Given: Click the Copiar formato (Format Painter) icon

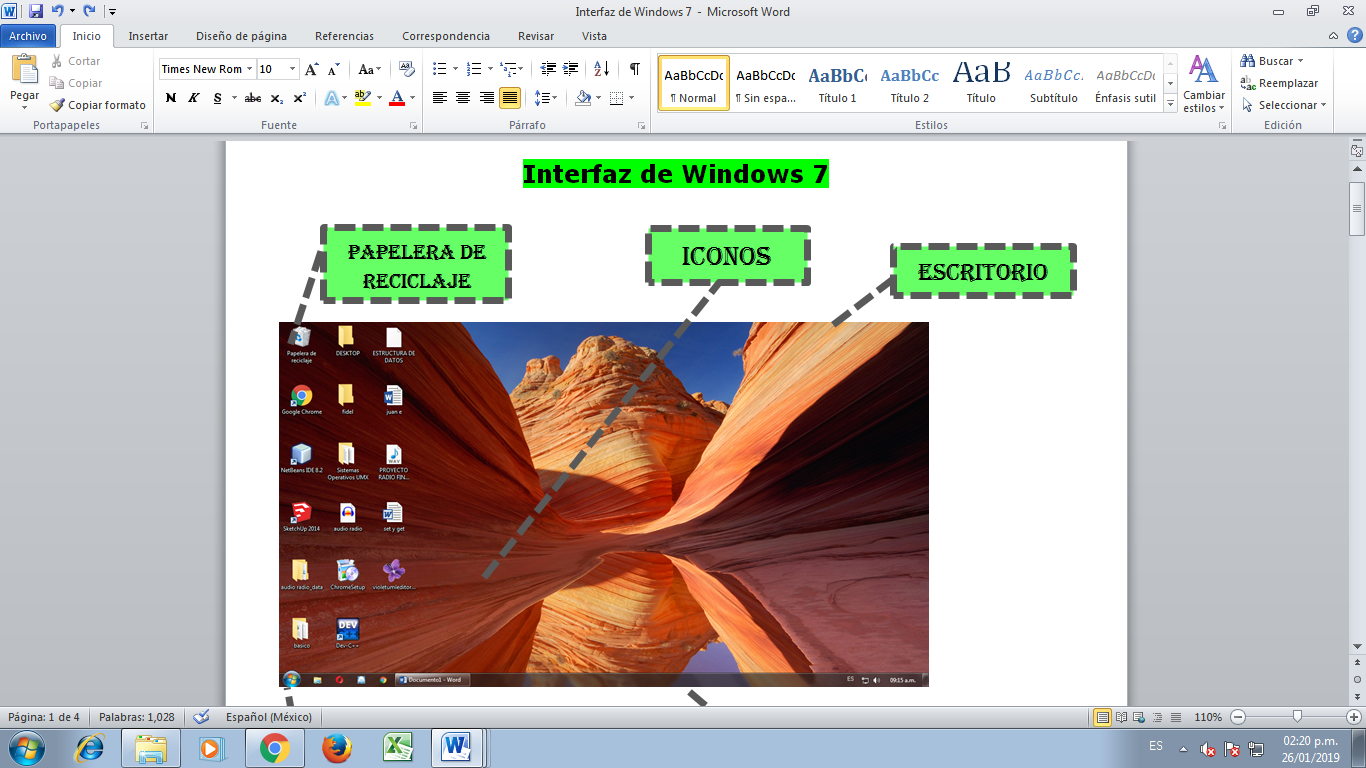Looking at the screenshot, I should [x=58, y=105].
